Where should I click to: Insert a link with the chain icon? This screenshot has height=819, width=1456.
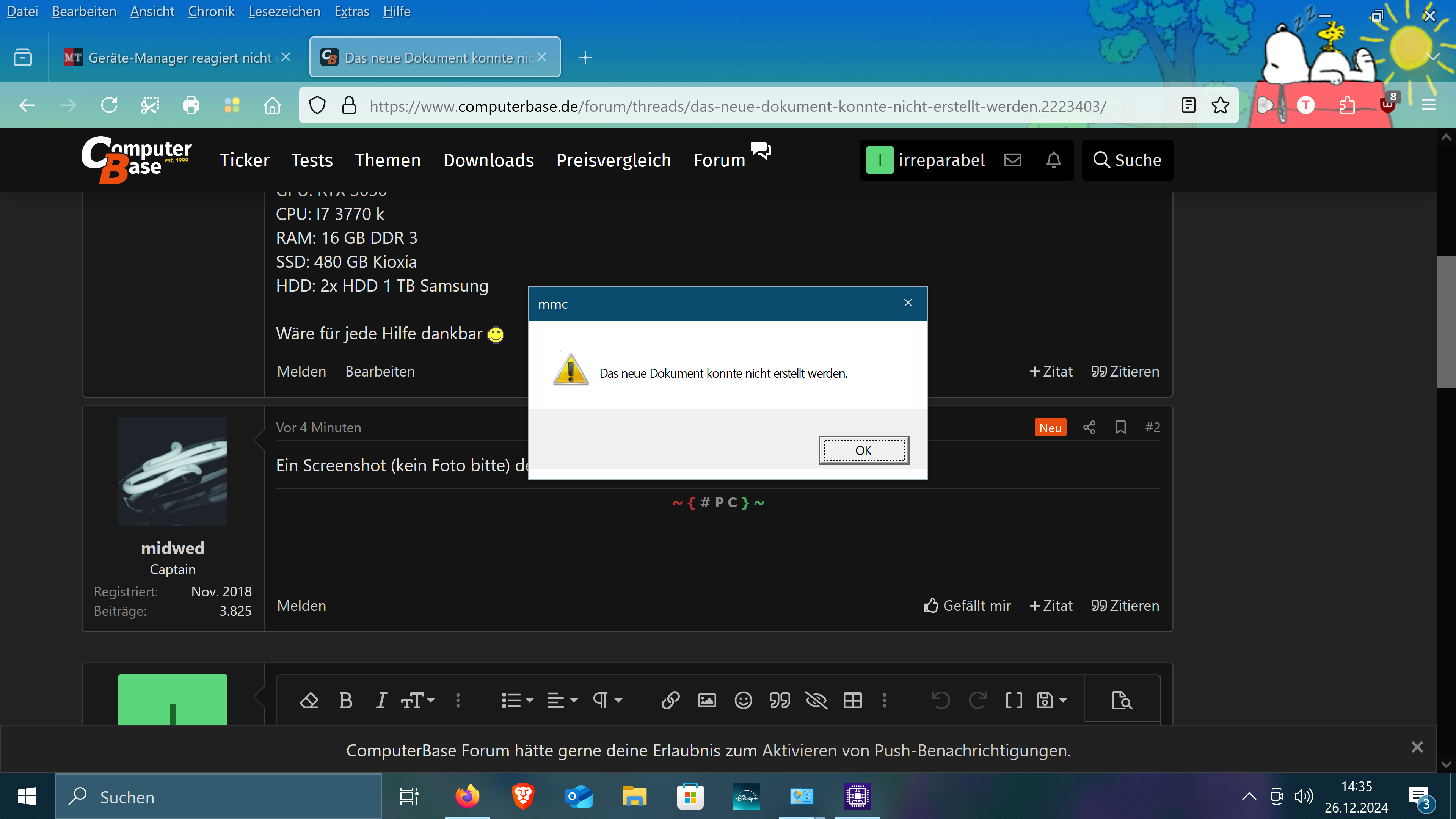pyautogui.click(x=670, y=701)
